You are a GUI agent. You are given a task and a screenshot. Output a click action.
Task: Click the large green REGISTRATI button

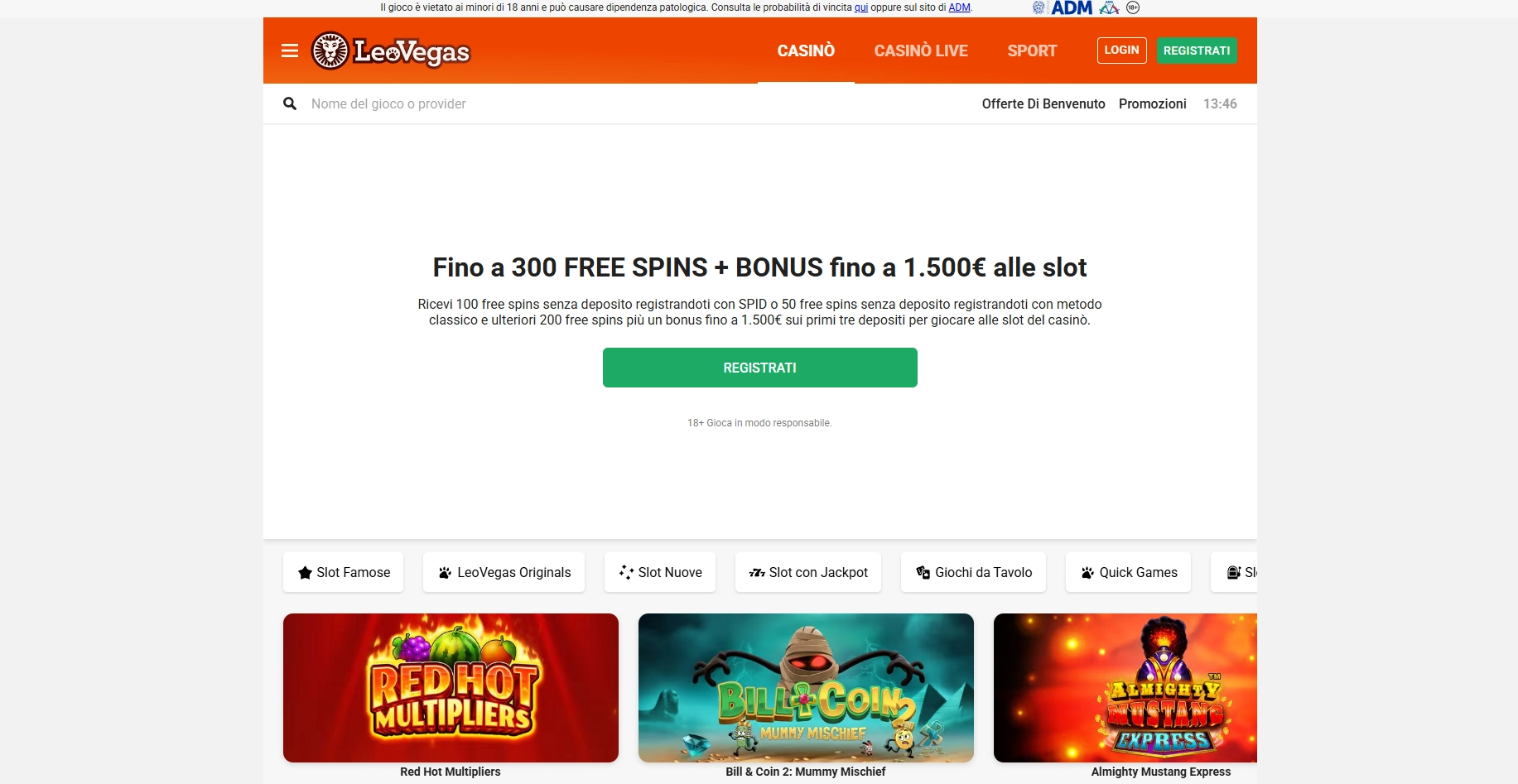tap(760, 368)
